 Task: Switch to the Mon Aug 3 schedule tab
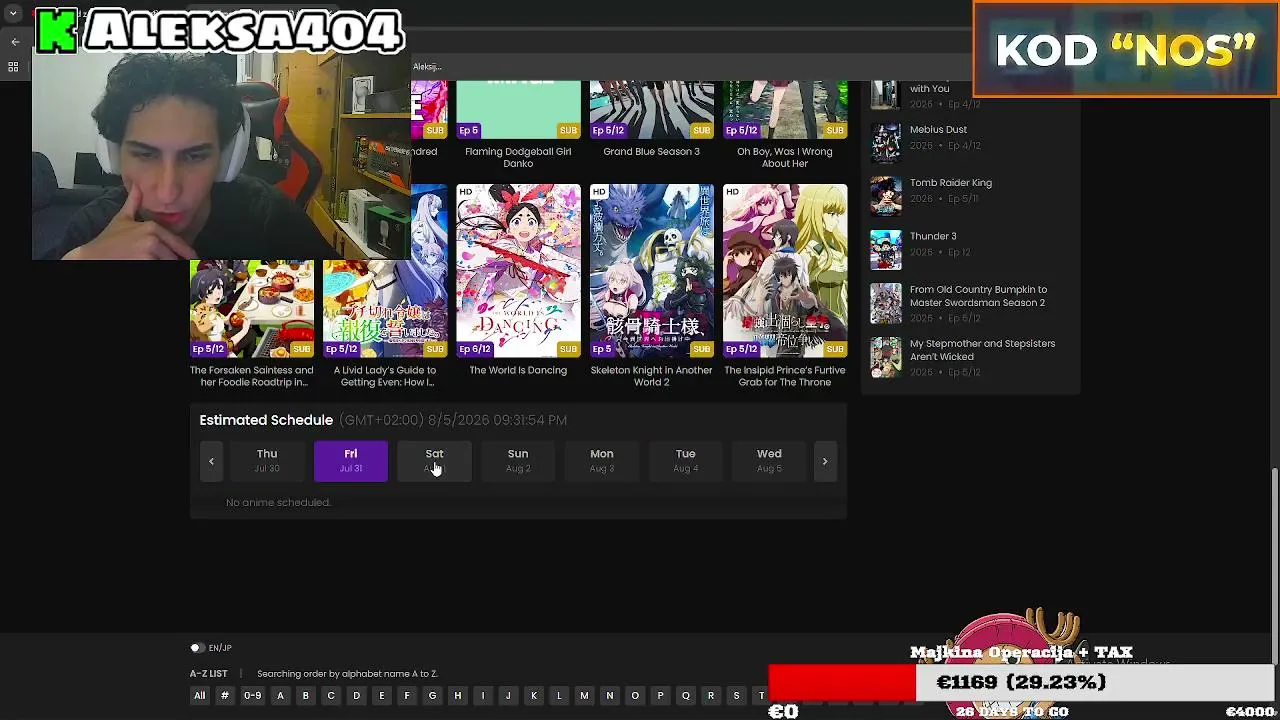pyautogui.click(x=602, y=461)
